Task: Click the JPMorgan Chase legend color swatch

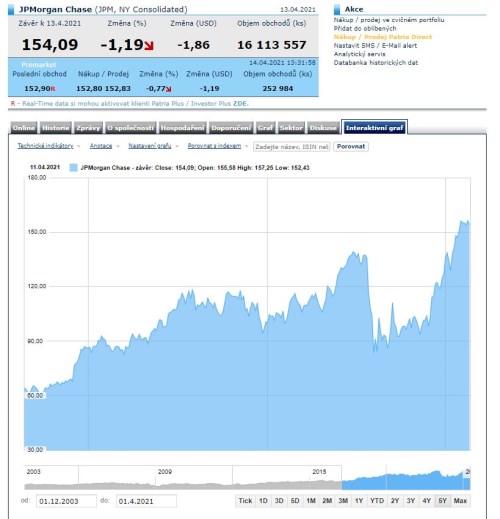Action: (x=73, y=168)
